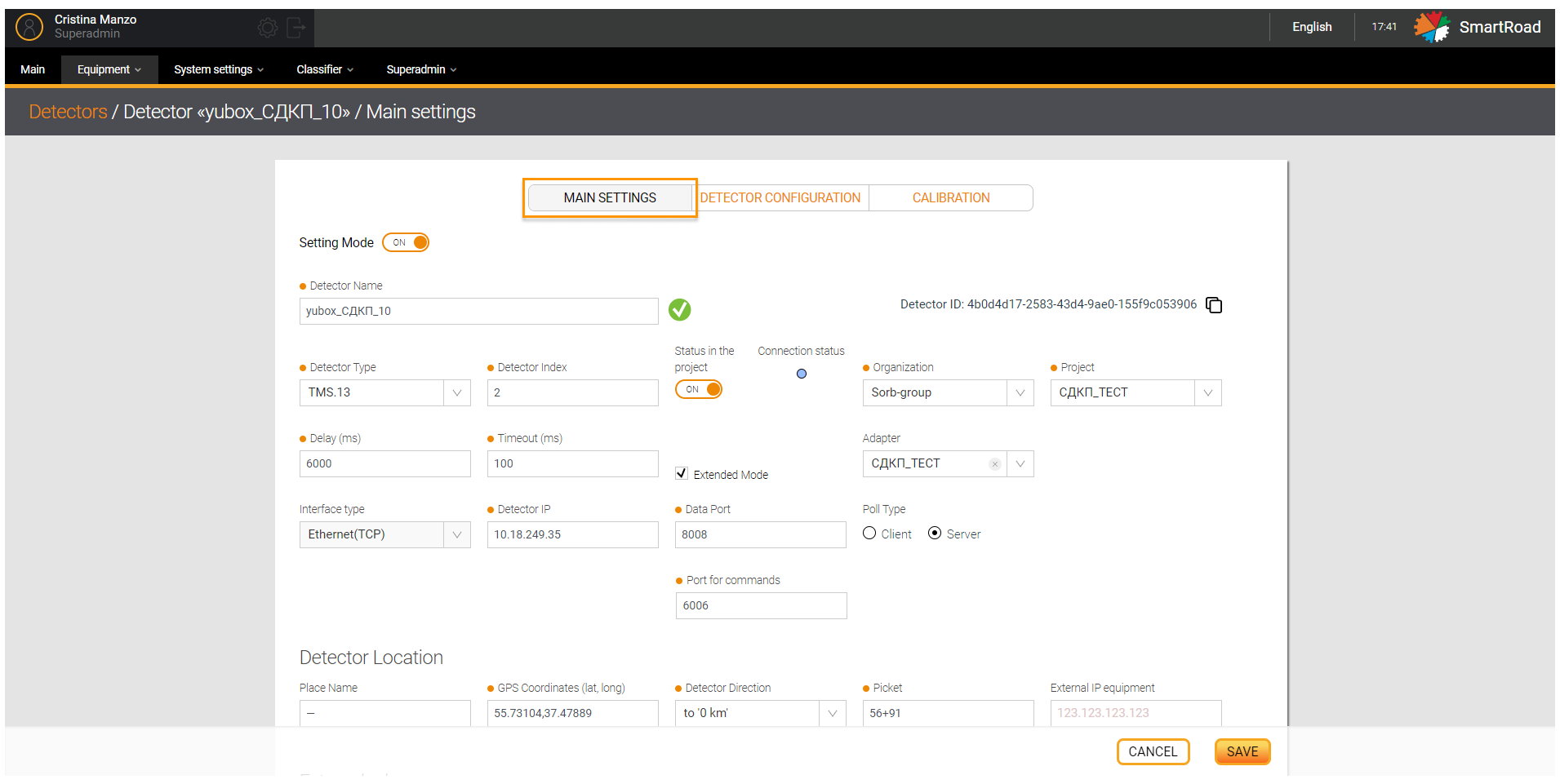Switch to Main Settings tab

(x=610, y=197)
